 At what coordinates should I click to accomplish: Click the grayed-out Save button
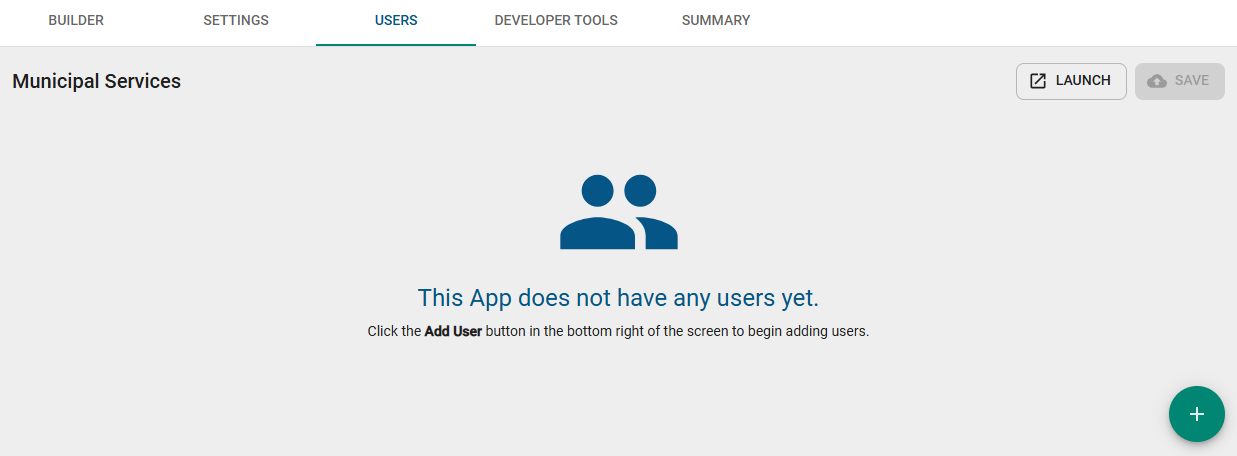click(x=1180, y=81)
